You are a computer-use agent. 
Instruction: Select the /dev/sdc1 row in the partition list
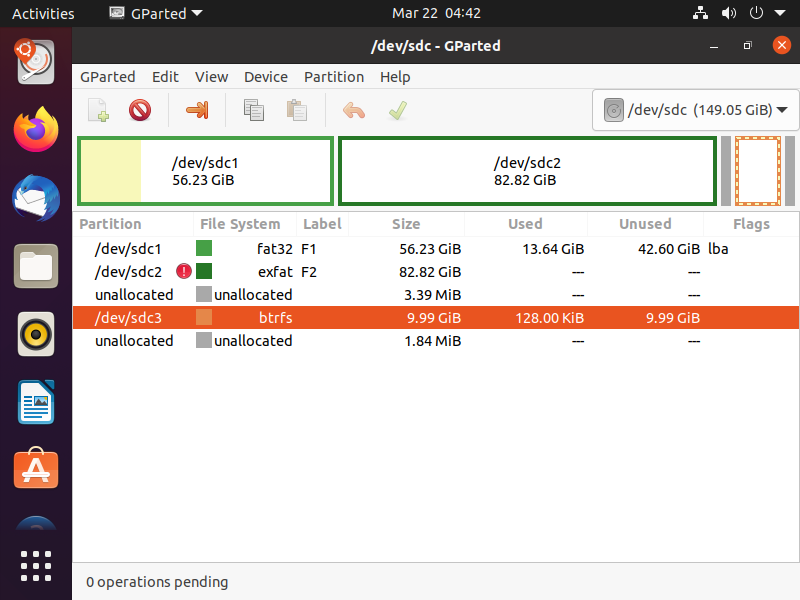coord(436,249)
